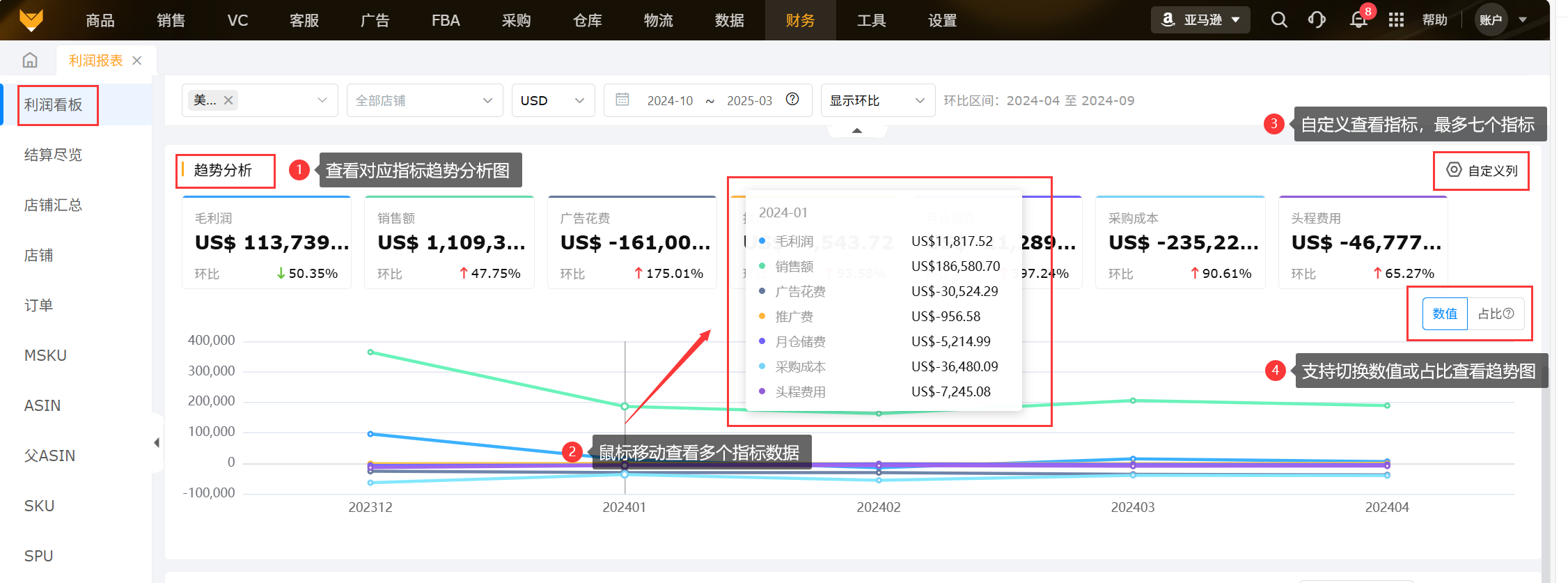Collapse the filter bar arrow
The width and height of the screenshot is (1568, 583).
(x=857, y=130)
